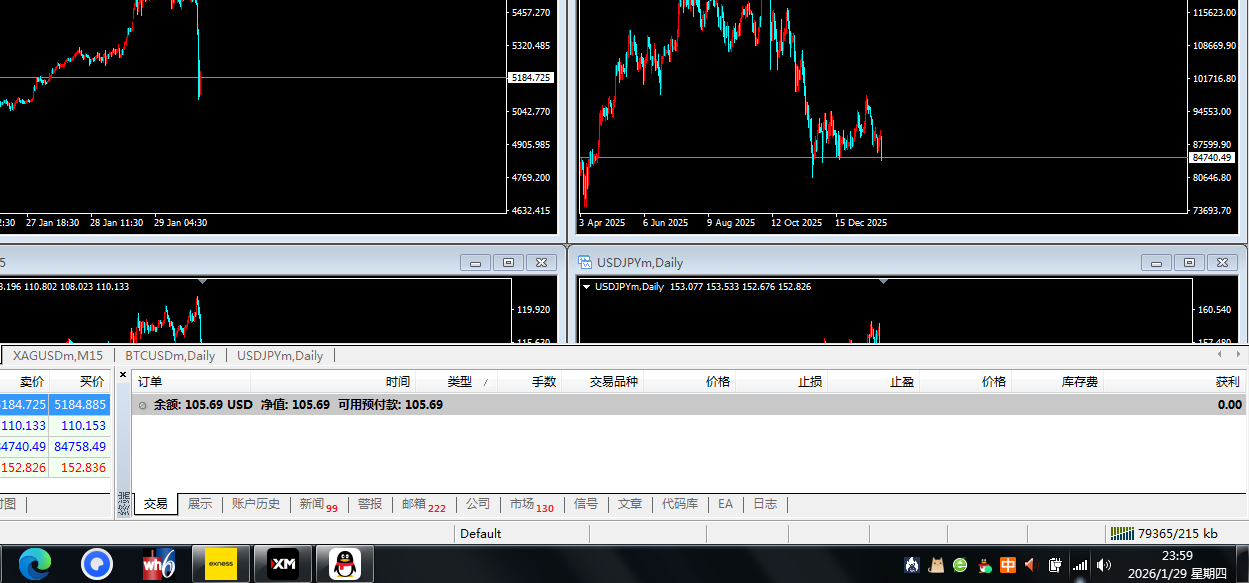Click the connection status bars icon
The height and width of the screenshot is (583, 1249).
pyautogui.click(x=1122, y=534)
